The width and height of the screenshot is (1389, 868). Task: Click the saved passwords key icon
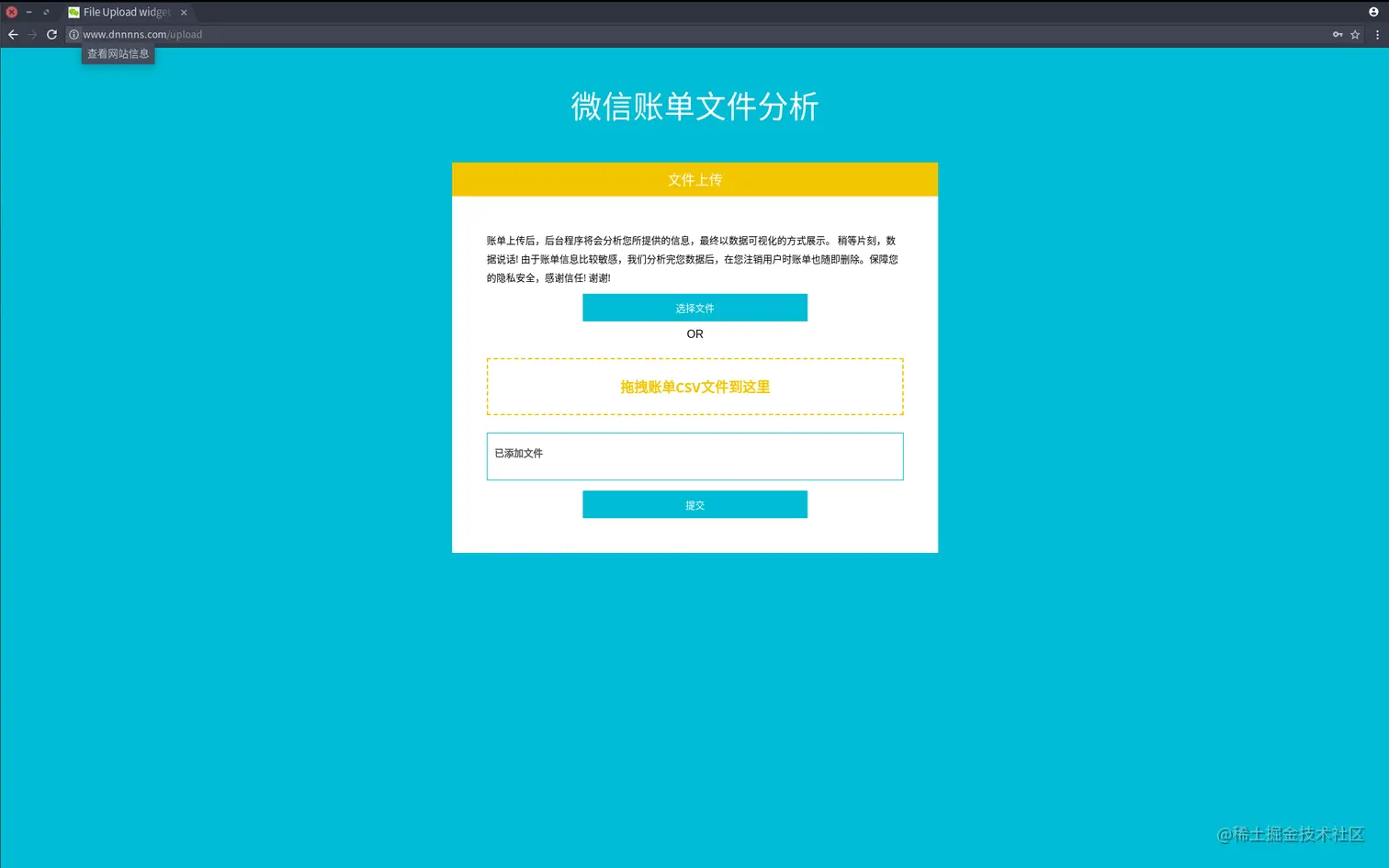[1338, 34]
